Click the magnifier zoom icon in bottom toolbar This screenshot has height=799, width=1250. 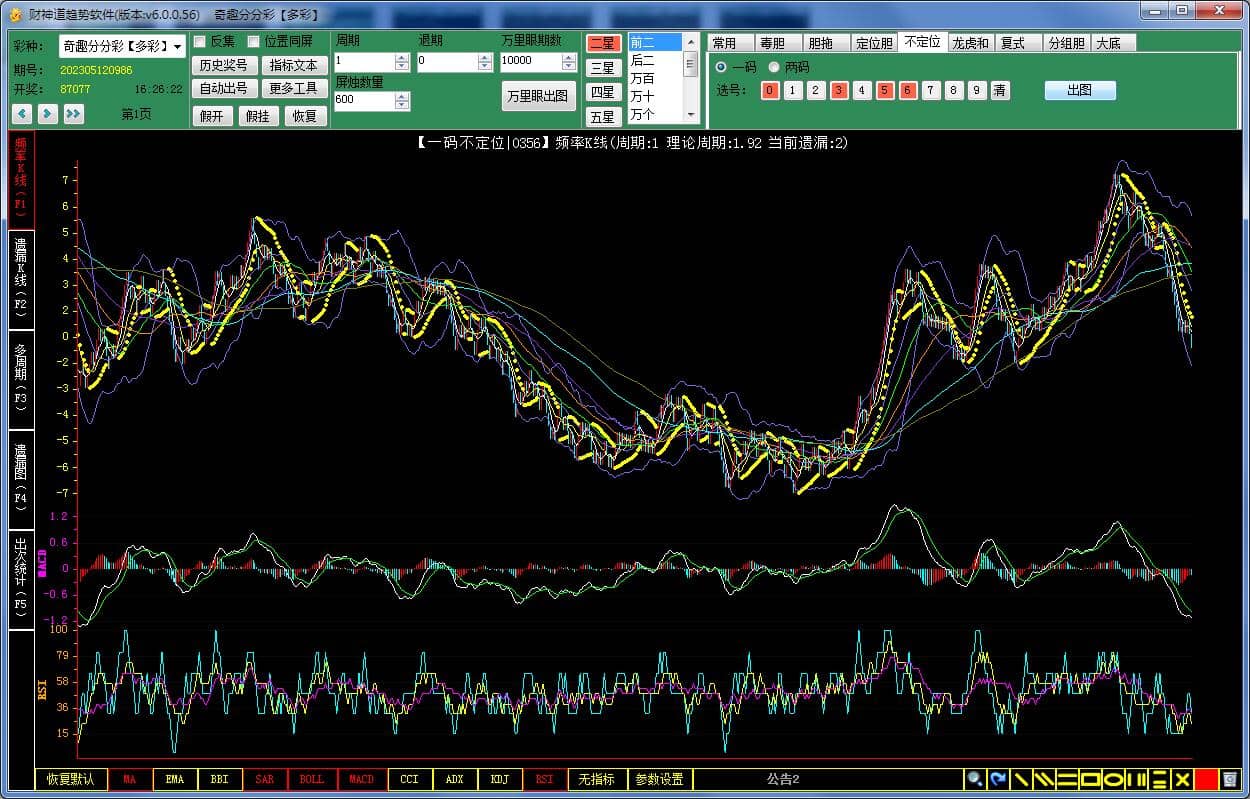pos(974,779)
